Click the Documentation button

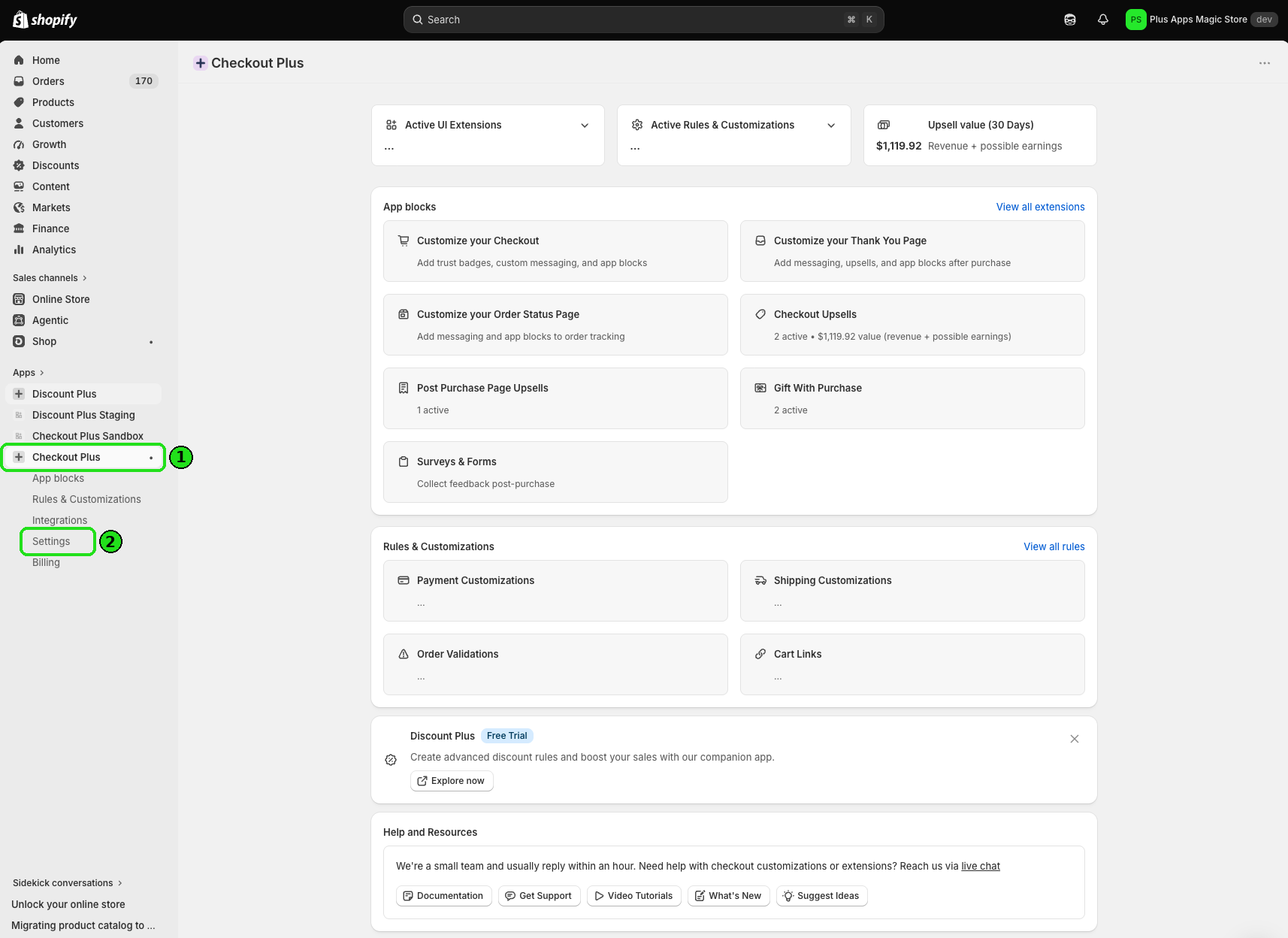443,896
